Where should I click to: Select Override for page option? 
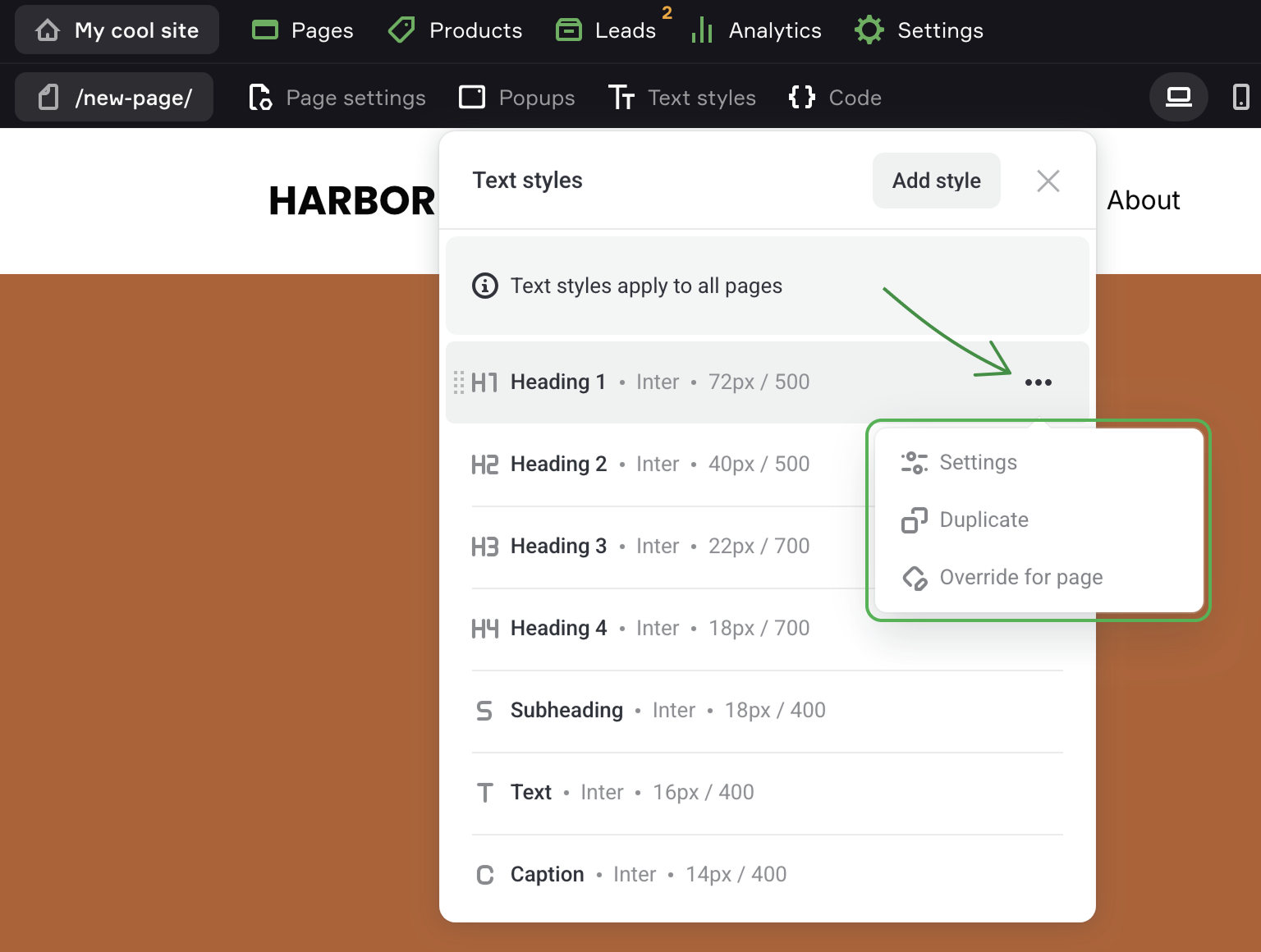coord(1020,578)
